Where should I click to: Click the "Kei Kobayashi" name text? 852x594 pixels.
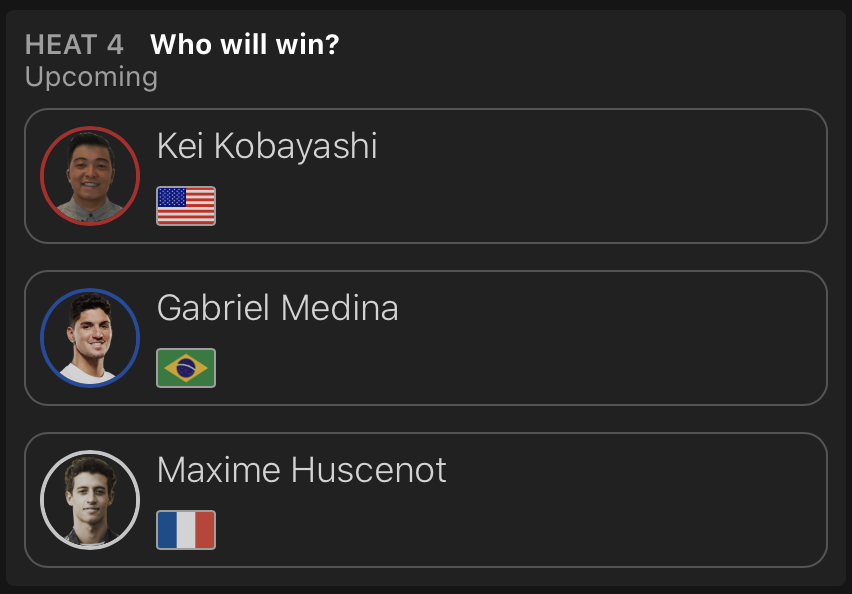pos(267,146)
